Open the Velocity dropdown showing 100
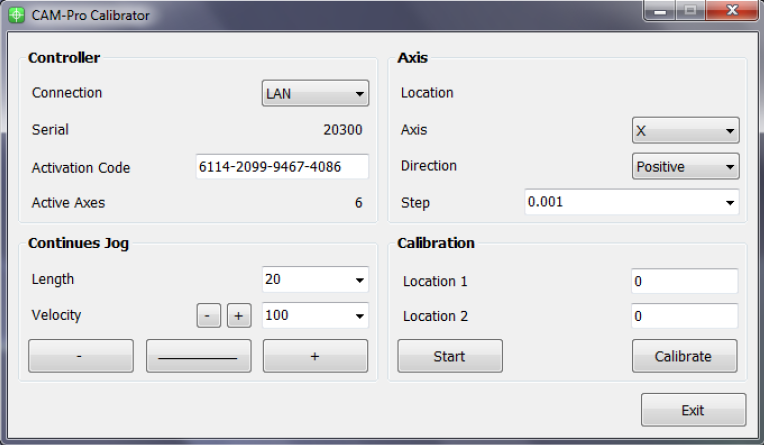Image resolution: width=764 pixels, height=445 pixels. [315, 315]
